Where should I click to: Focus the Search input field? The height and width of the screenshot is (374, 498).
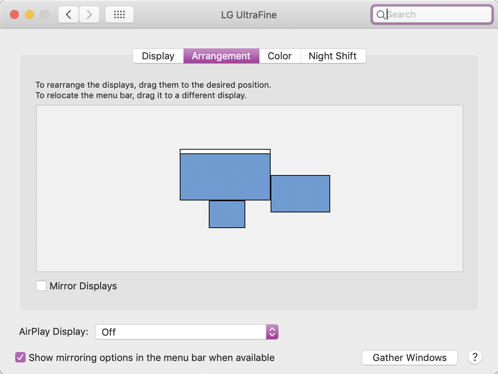click(x=432, y=15)
